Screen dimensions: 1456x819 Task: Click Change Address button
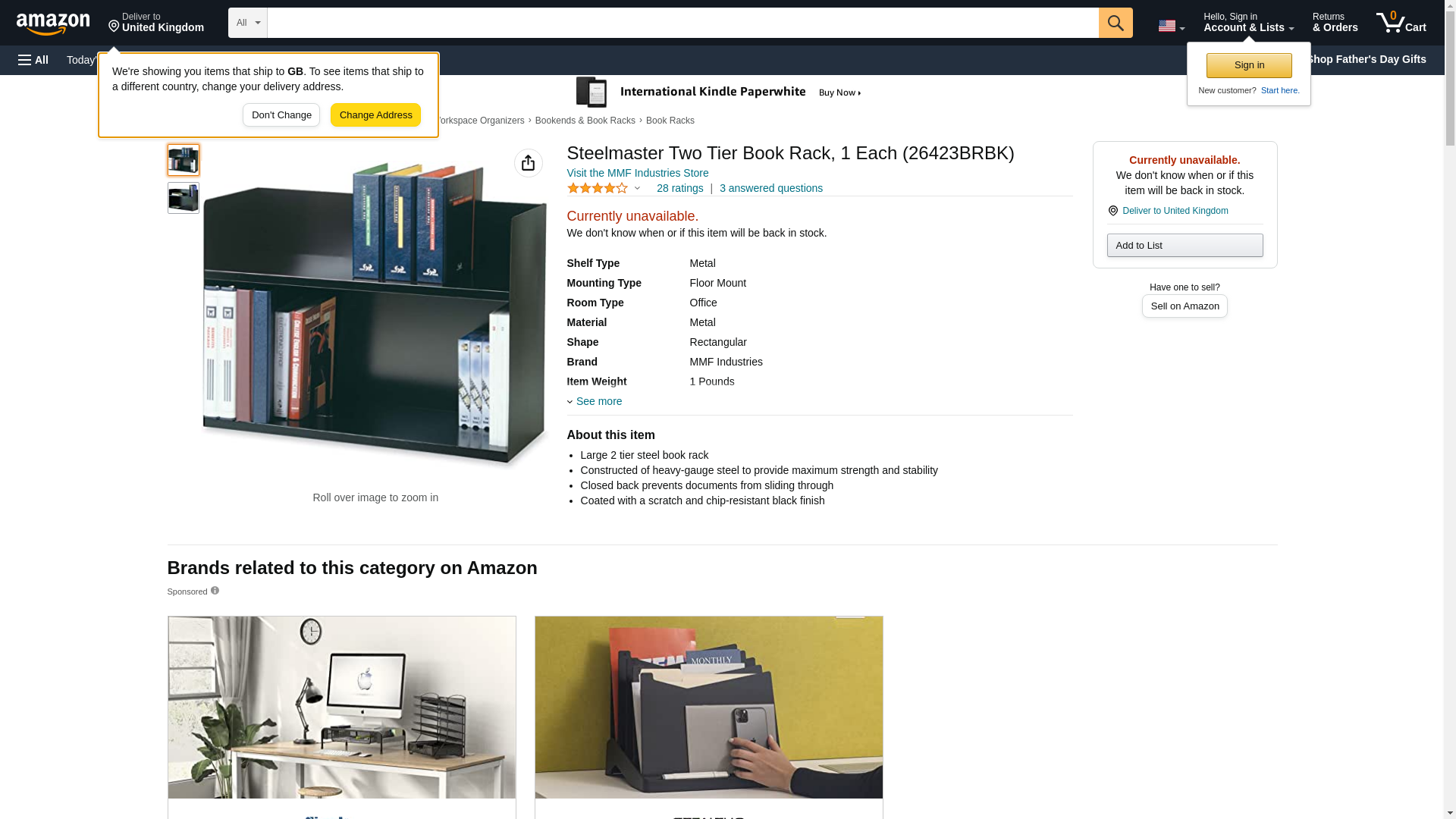[x=375, y=115]
